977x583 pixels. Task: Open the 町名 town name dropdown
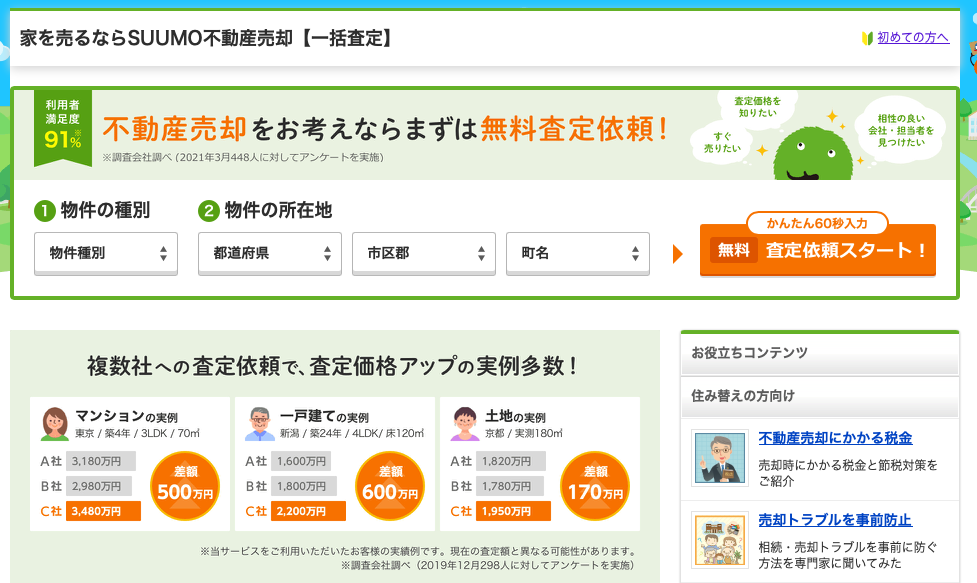tap(578, 254)
